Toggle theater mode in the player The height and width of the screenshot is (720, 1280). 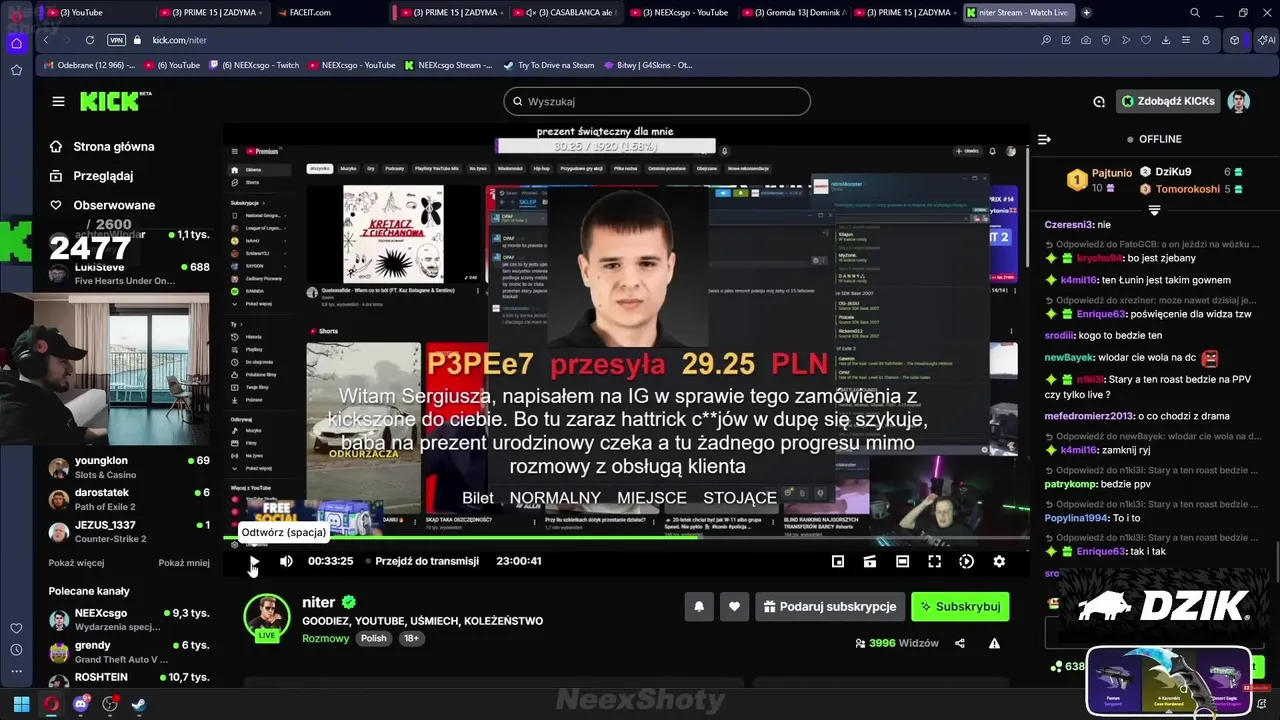[x=902, y=562]
